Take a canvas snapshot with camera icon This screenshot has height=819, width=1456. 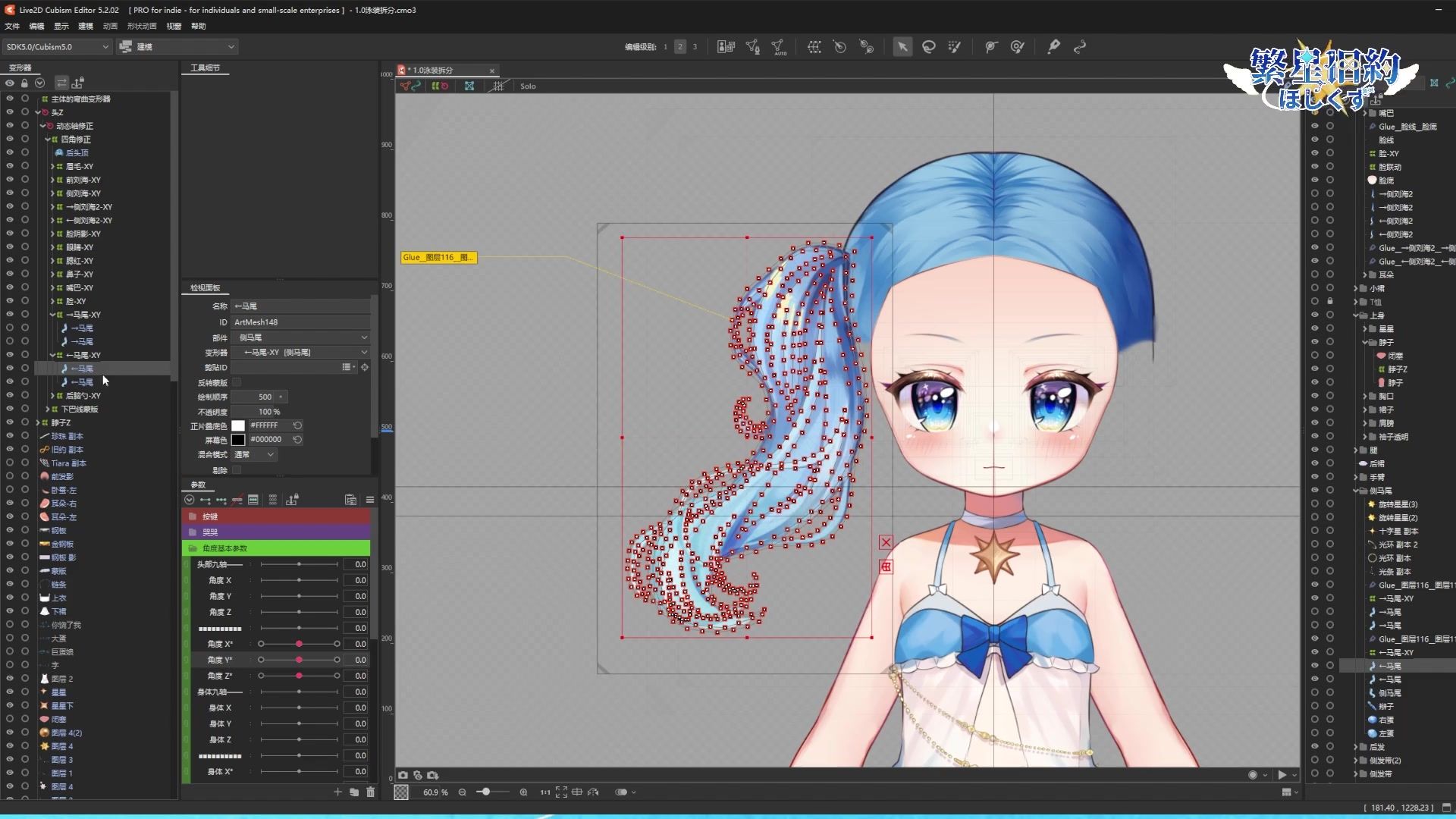pos(403,775)
